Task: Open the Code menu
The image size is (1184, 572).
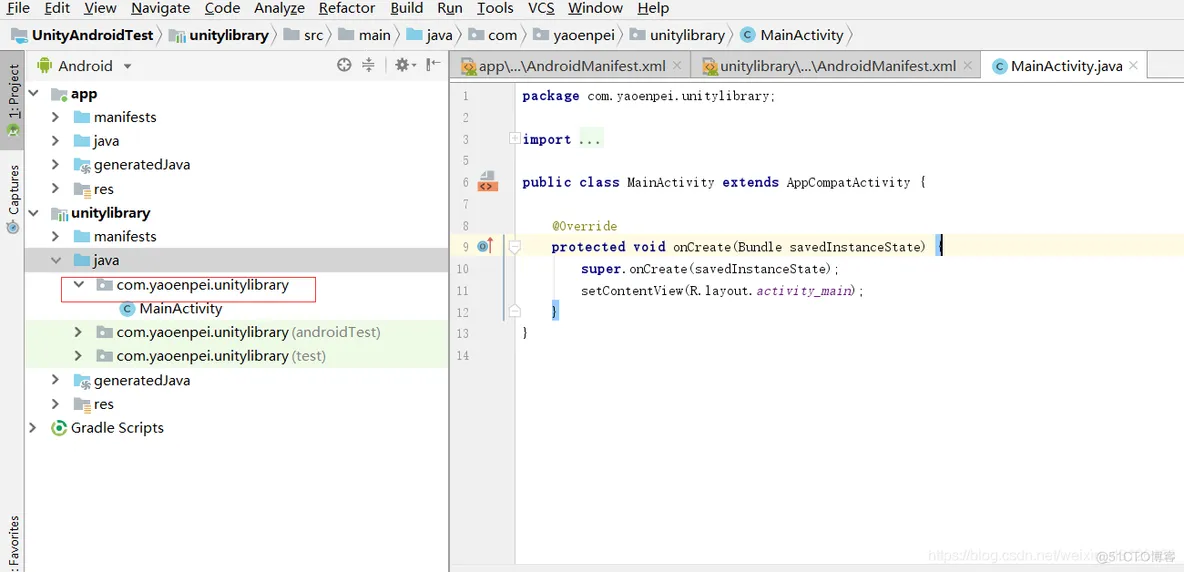Action: click(x=223, y=8)
